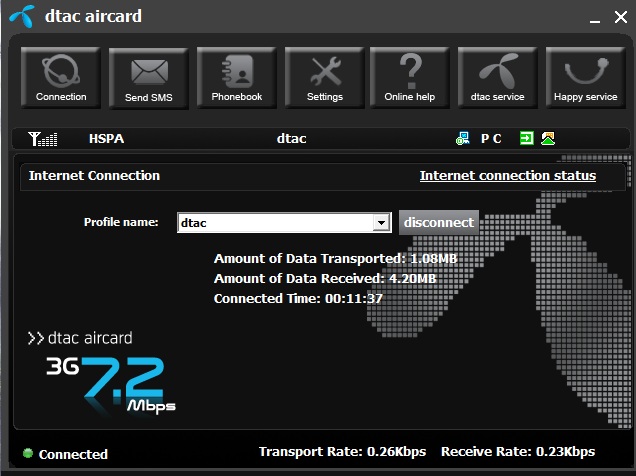636x476 pixels.
Task: Click Transport Rate: 0.26Kbps
Action: [x=342, y=452]
